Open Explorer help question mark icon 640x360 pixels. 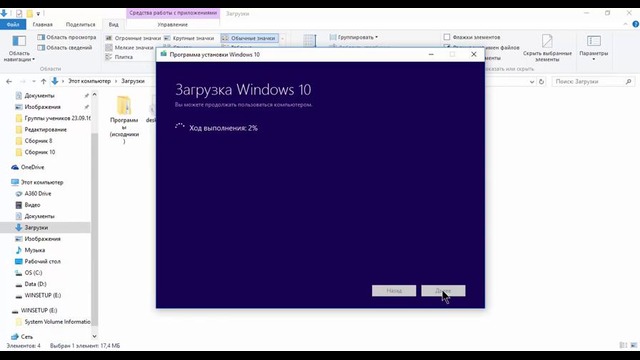coord(636,24)
